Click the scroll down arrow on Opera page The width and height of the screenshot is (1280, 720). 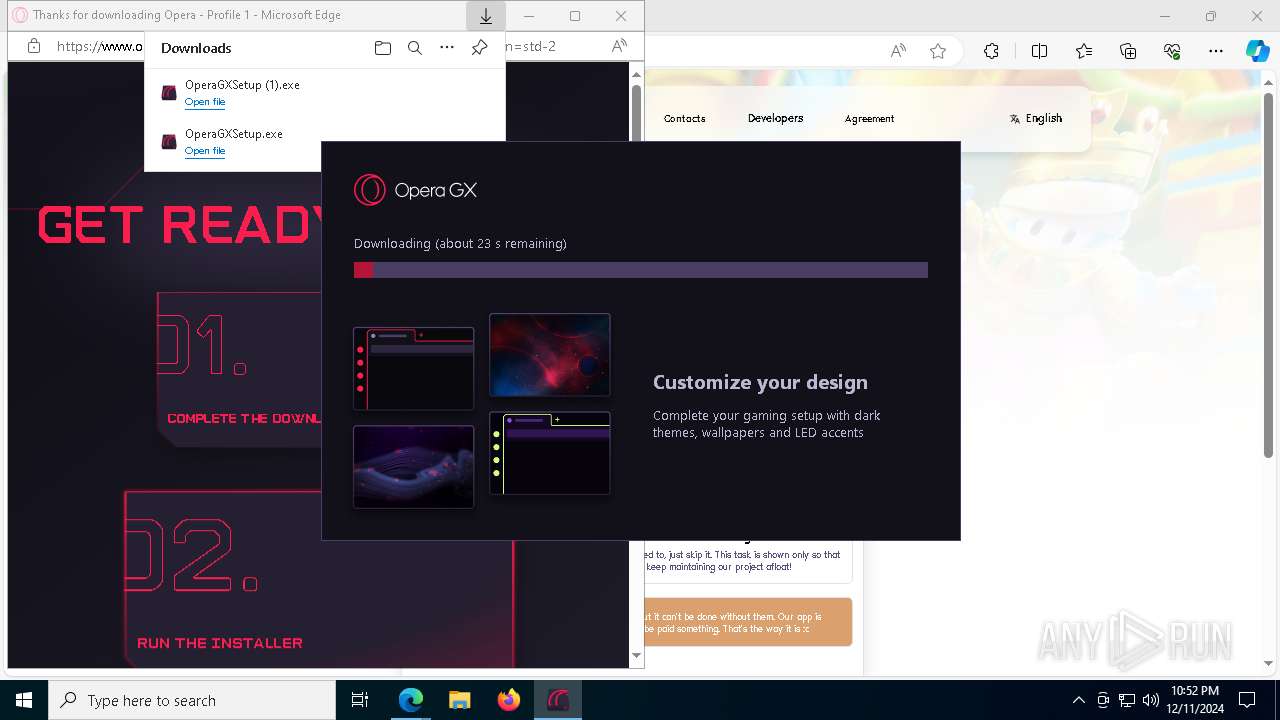pos(636,656)
